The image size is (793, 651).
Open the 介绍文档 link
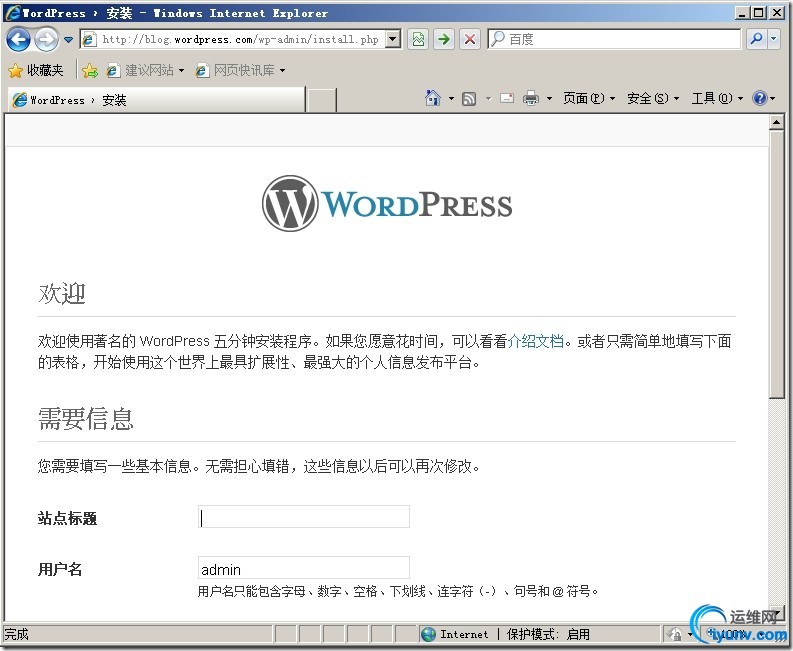pos(535,341)
